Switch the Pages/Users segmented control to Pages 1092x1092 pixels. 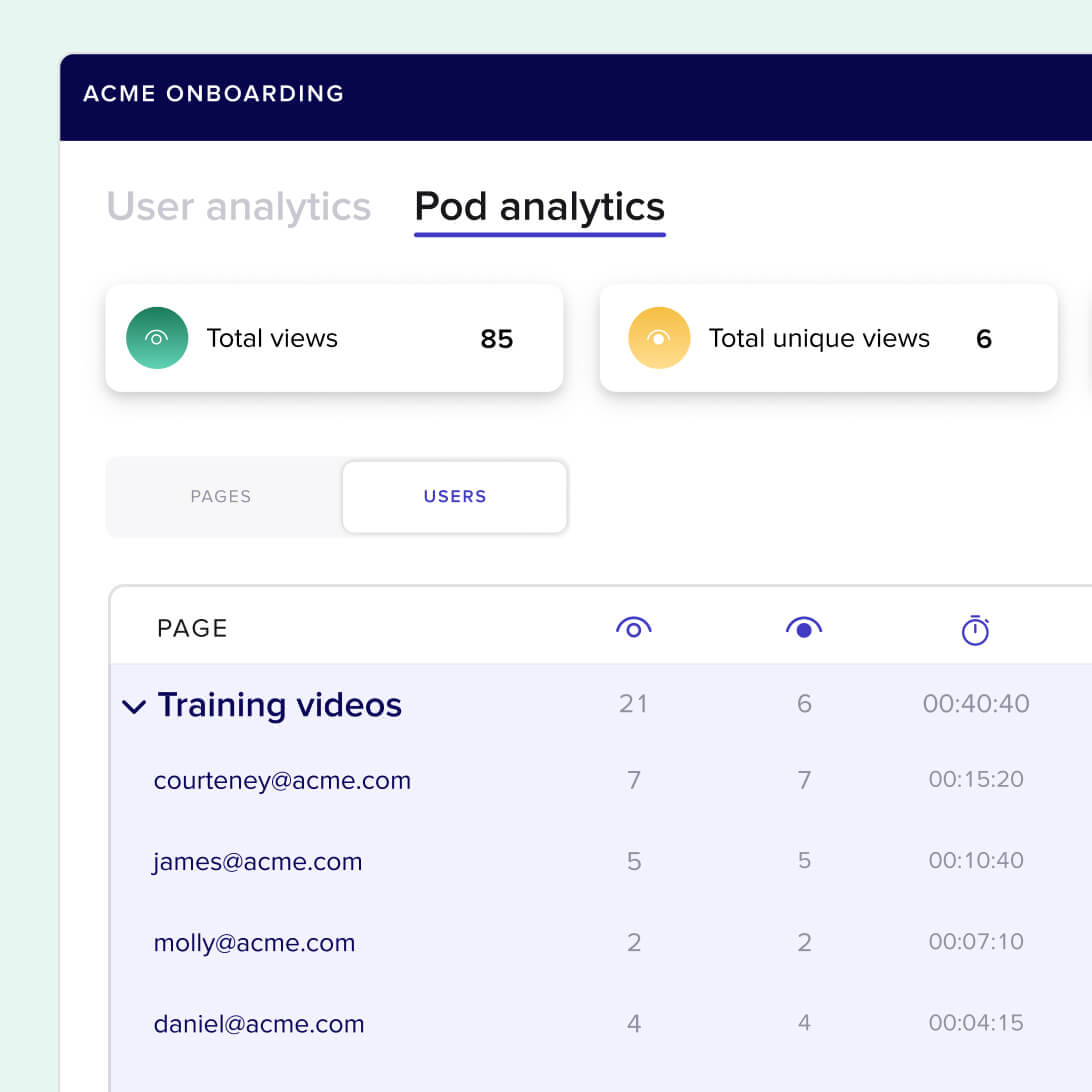coord(220,496)
